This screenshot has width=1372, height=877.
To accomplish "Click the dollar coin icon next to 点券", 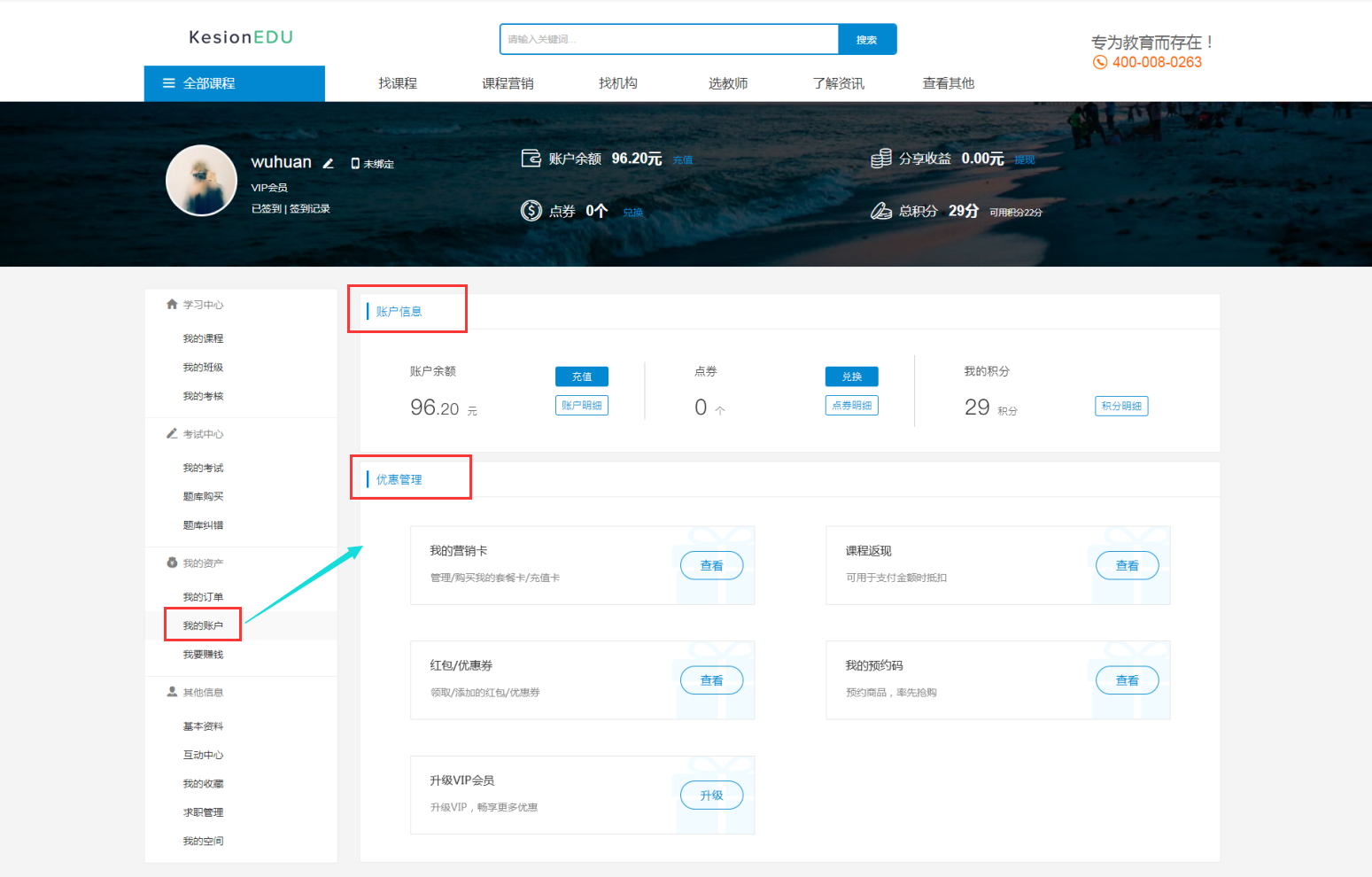I will pyautogui.click(x=531, y=211).
